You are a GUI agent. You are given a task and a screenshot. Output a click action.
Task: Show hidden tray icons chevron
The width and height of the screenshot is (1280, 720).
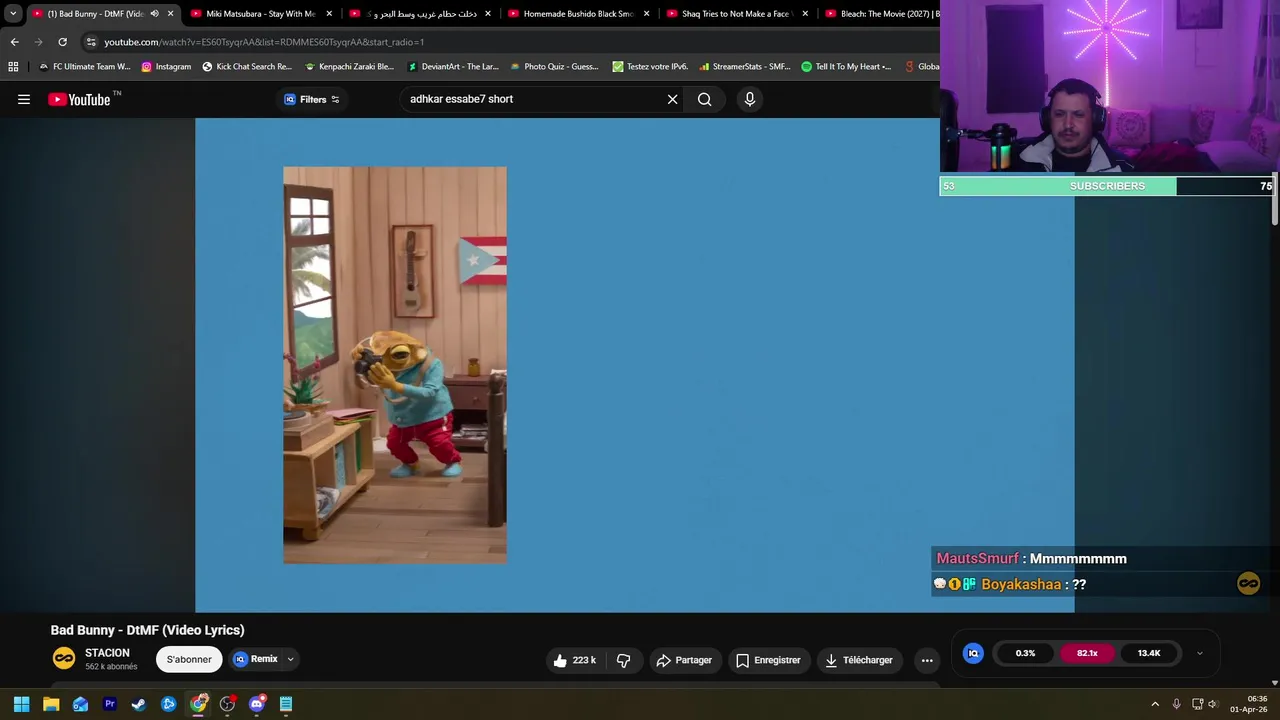coord(1155,704)
